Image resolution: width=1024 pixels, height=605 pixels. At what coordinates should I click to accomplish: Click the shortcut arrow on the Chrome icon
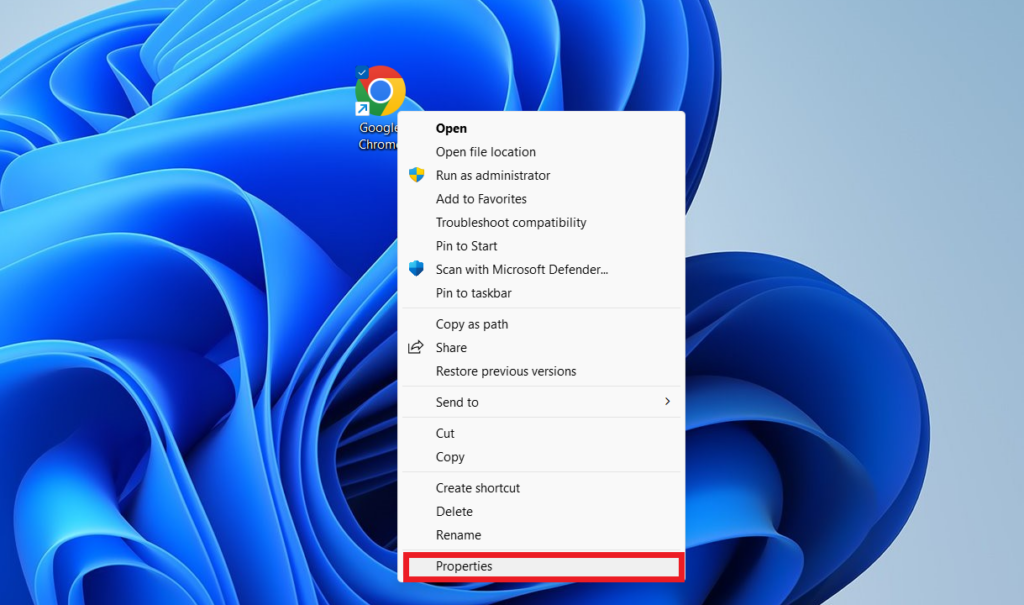coord(362,107)
